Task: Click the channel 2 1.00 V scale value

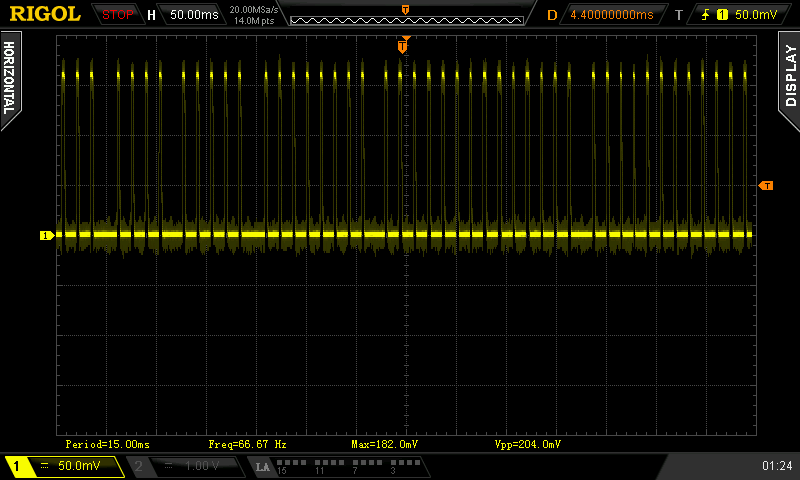Action: (x=202, y=466)
